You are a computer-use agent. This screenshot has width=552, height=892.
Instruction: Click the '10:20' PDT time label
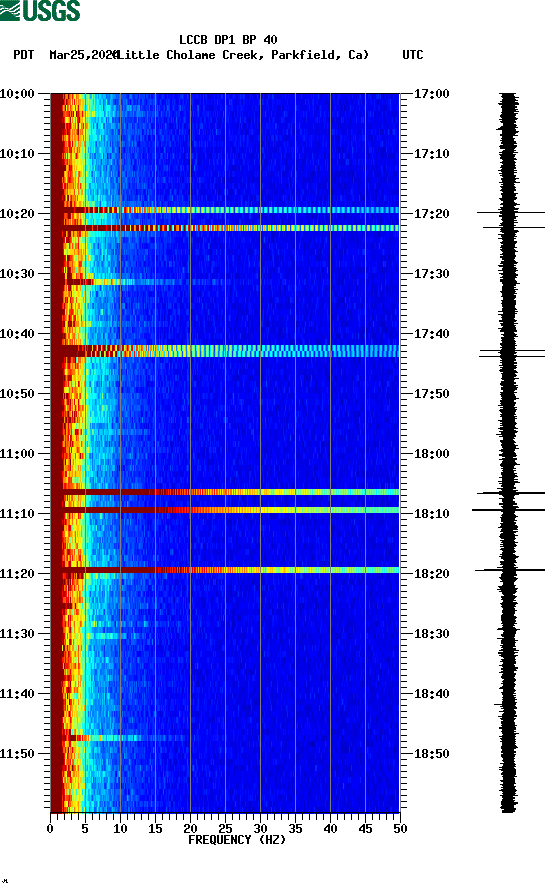17,214
